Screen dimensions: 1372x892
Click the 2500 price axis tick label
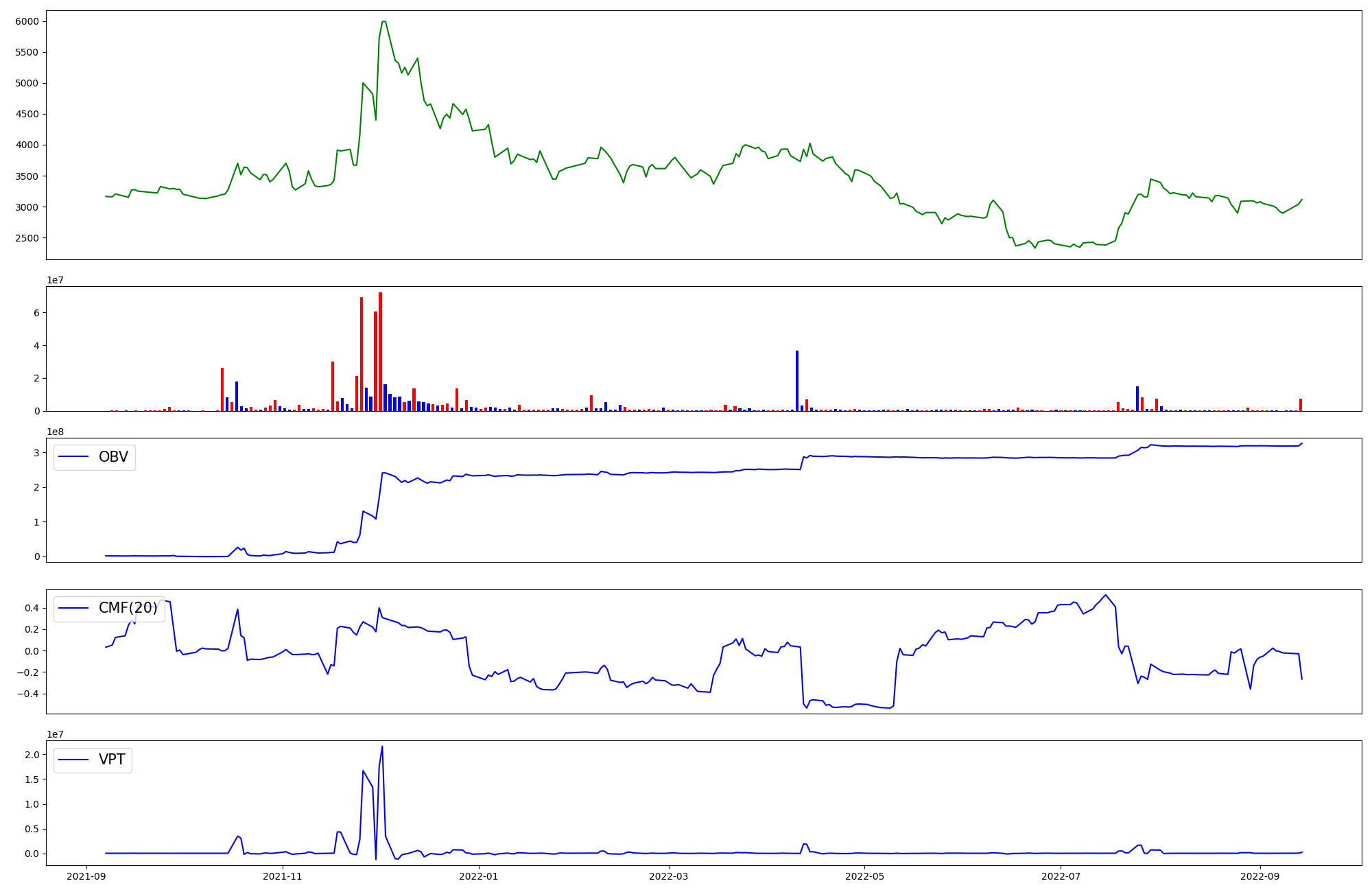[x=27, y=238]
